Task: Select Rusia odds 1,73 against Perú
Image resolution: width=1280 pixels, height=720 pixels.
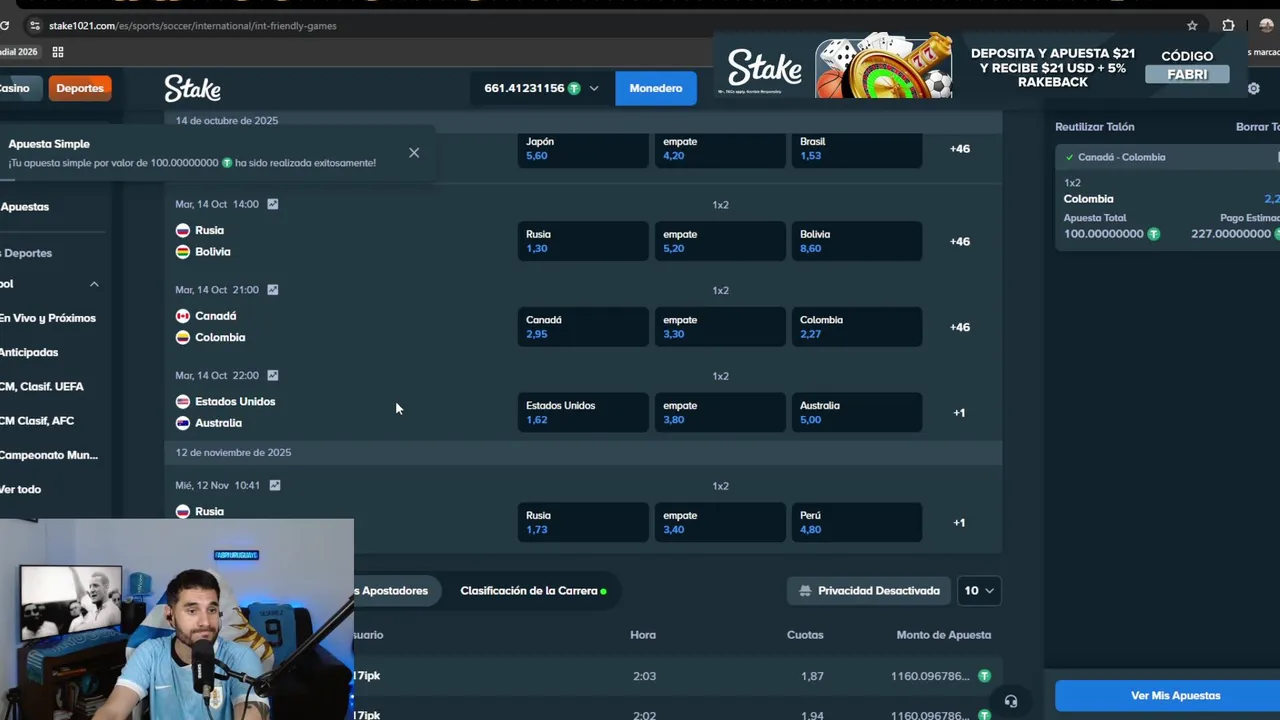Action: (x=583, y=522)
